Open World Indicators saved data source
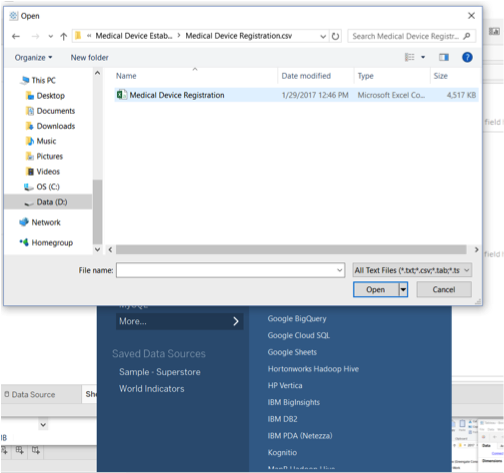Viewport: 504px width, 473px height. point(152,389)
